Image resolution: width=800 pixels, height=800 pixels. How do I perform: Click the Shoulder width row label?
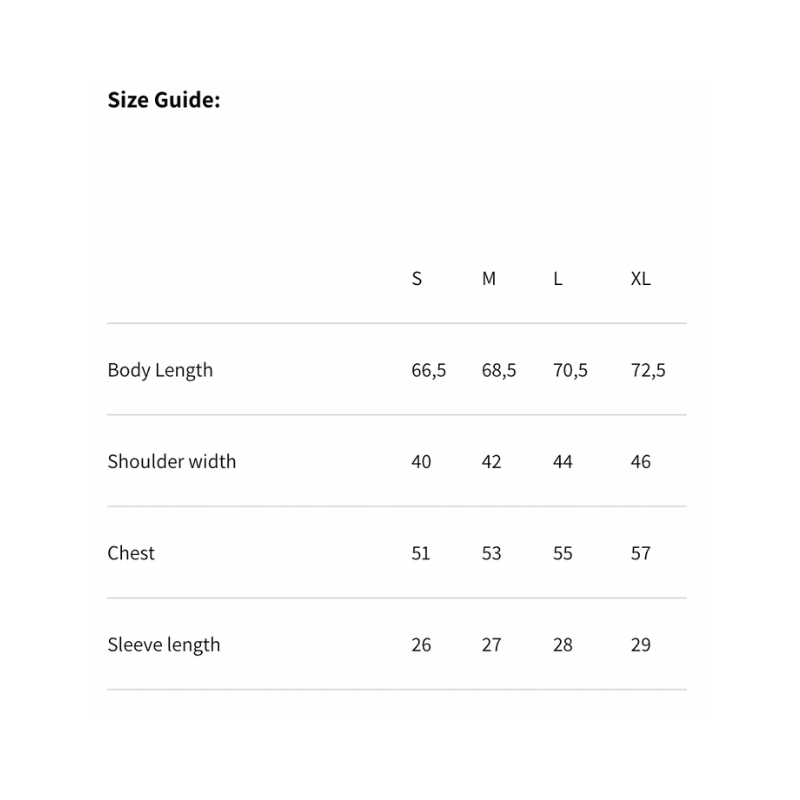172,462
